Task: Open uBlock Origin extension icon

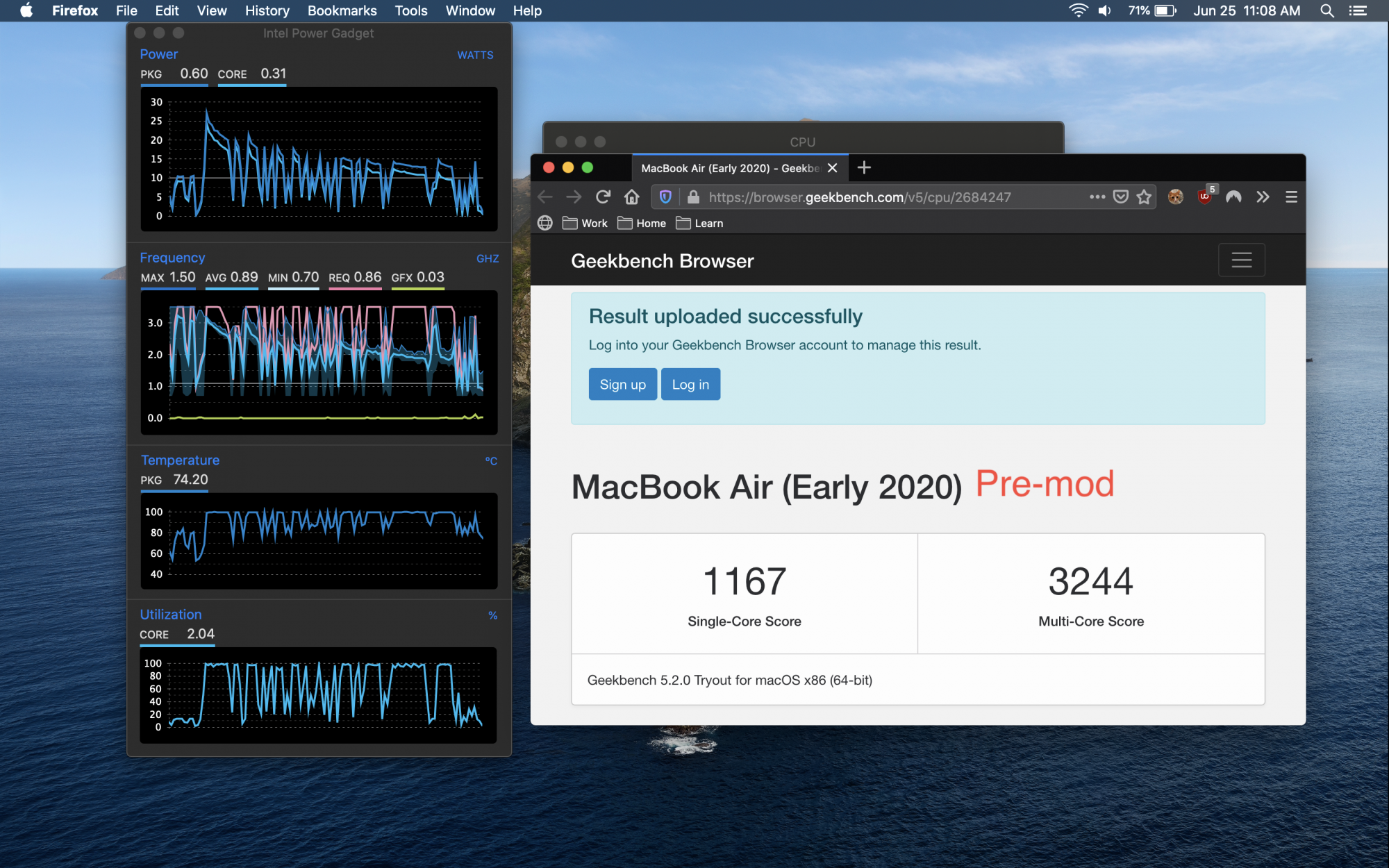Action: coord(1205,197)
